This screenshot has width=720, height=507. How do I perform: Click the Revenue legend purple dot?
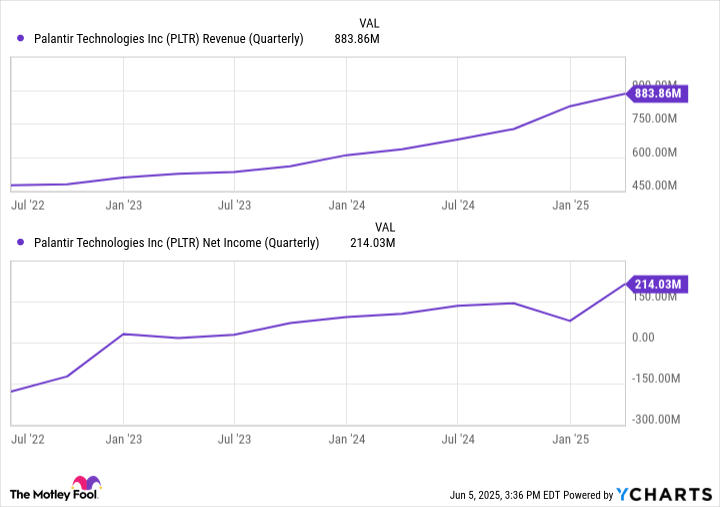20,38
